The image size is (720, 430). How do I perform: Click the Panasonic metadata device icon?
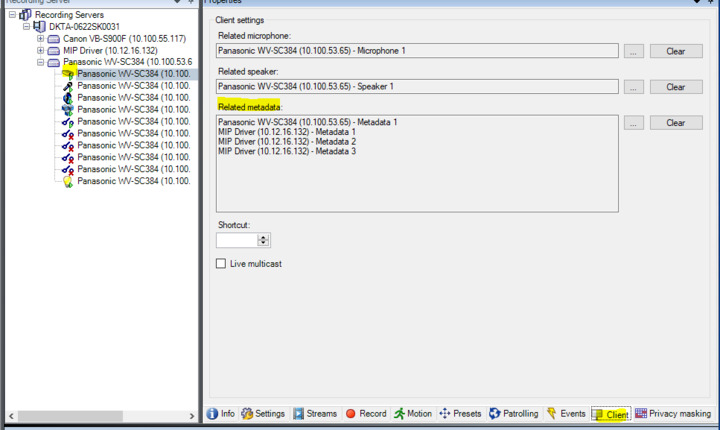67,110
